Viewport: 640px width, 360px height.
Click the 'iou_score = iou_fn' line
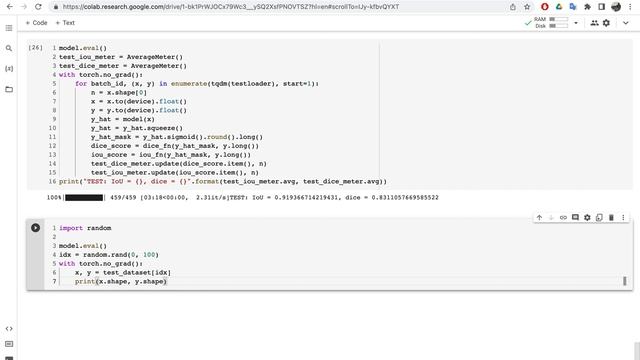coord(171,155)
